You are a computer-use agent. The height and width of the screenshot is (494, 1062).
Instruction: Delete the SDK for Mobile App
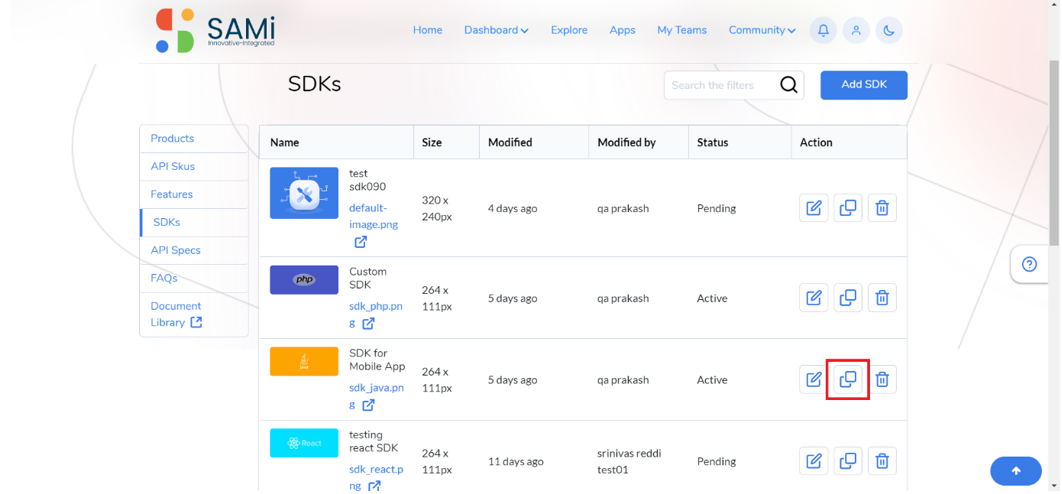tap(882, 379)
